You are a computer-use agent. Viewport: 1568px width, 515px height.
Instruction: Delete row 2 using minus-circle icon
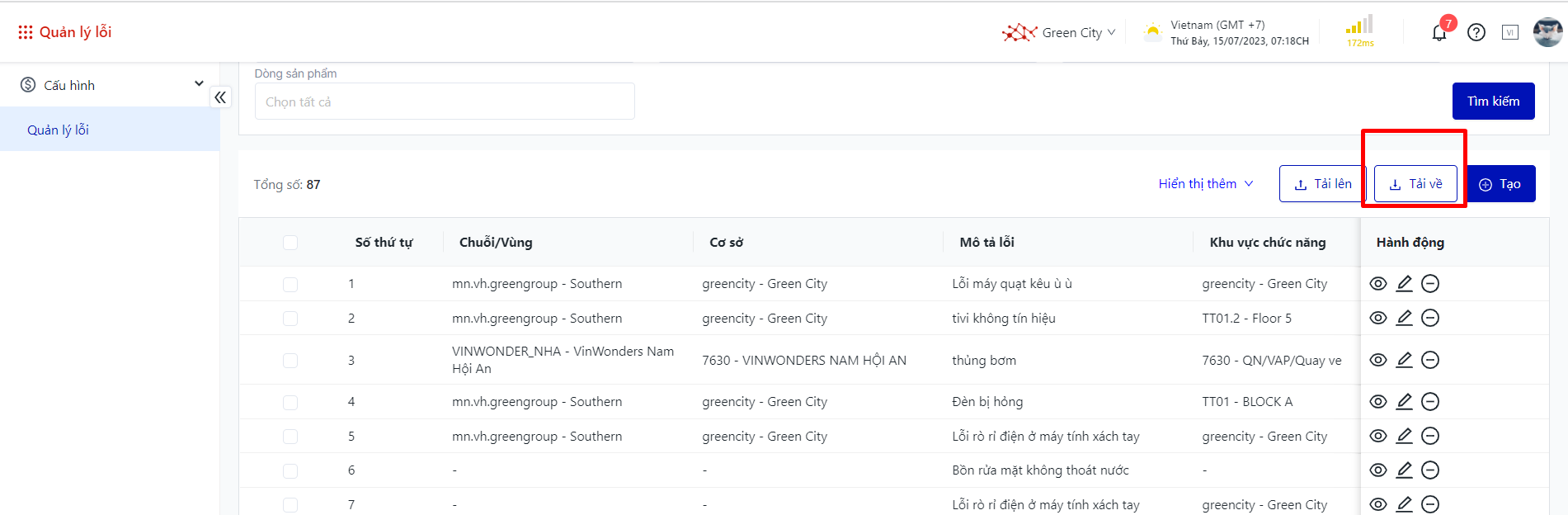pyautogui.click(x=1430, y=319)
